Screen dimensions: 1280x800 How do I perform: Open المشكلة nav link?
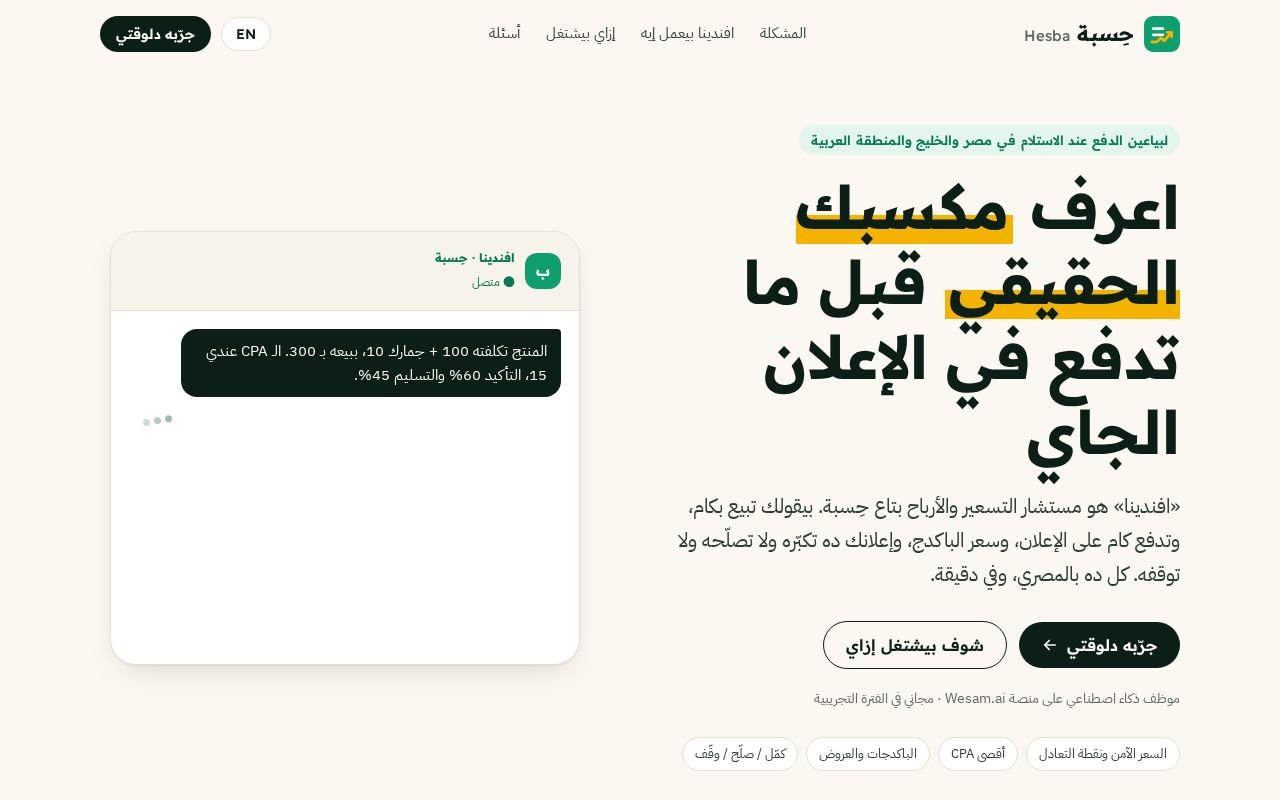pyautogui.click(x=783, y=33)
